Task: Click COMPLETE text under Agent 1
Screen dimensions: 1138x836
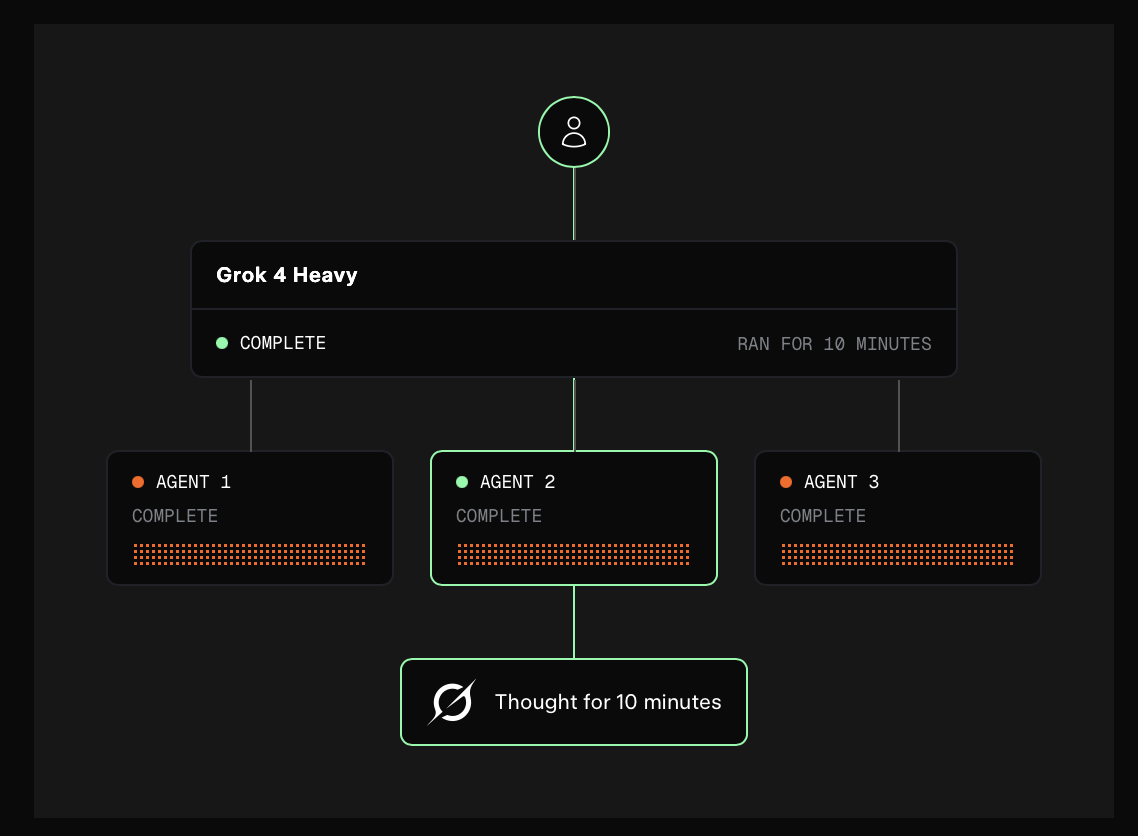Action: 175,516
